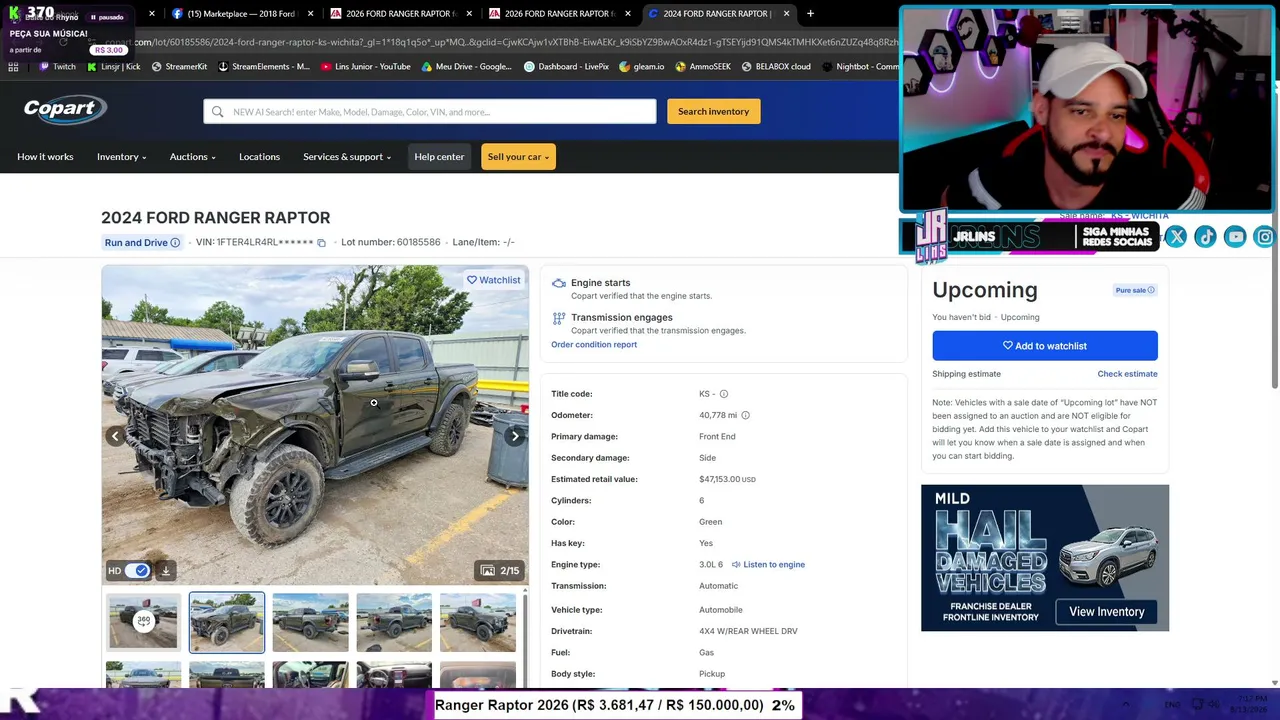
Task: Click the 2024 FORD RANGER RAPTOR heading
Action: pyautogui.click(x=216, y=218)
